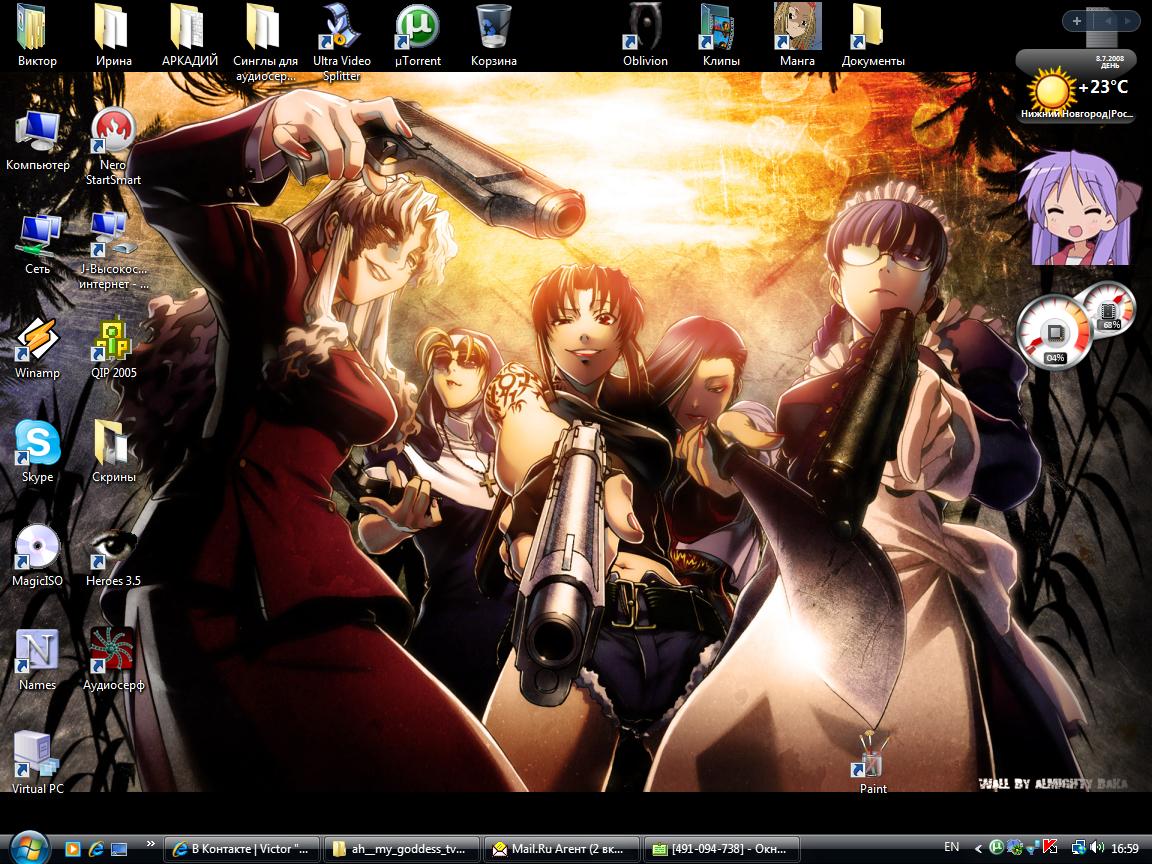
Task: Launch the Winamp shortcut
Action: coord(37,348)
